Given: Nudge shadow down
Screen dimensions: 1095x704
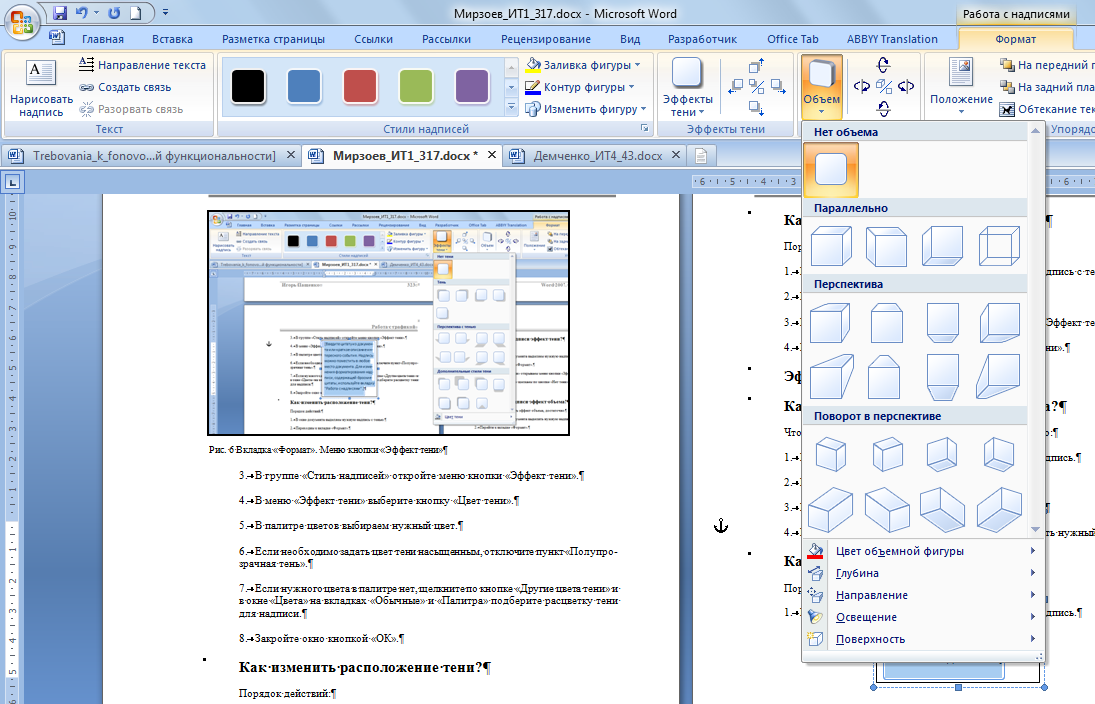Looking at the screenshot, I should pos(756,108).
